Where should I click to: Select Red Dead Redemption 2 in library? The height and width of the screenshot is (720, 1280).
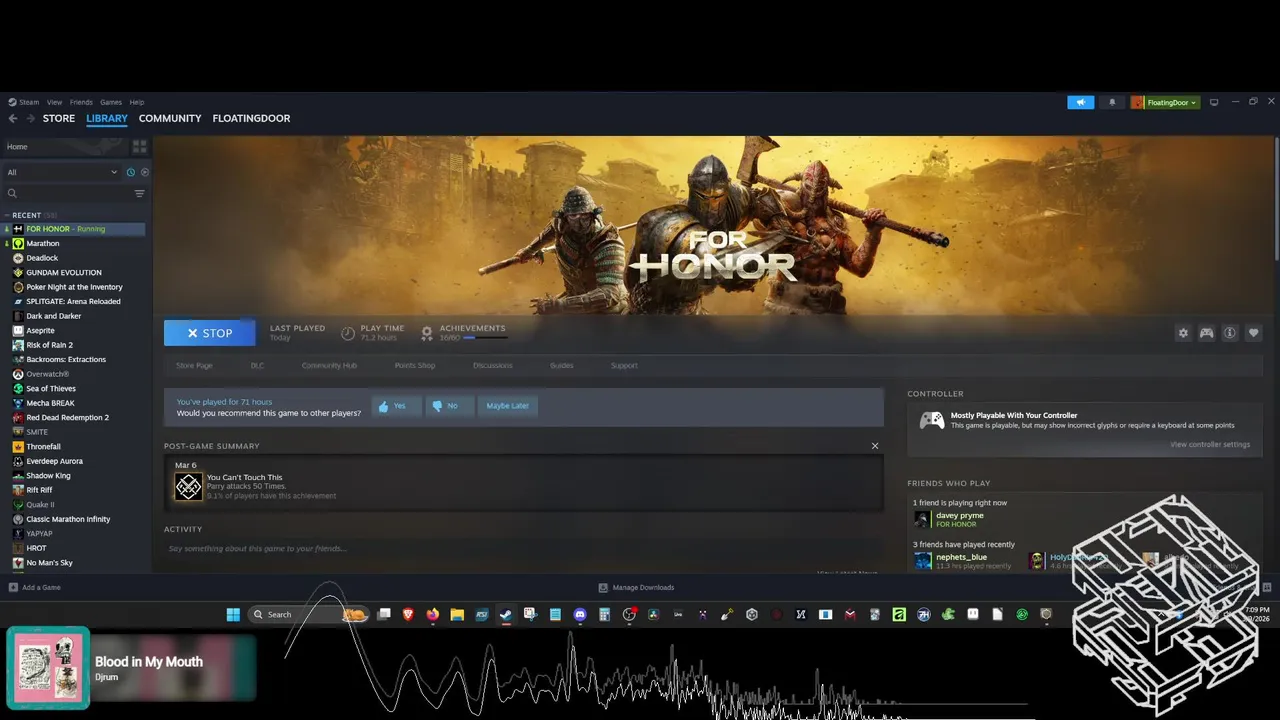point(67,417)
